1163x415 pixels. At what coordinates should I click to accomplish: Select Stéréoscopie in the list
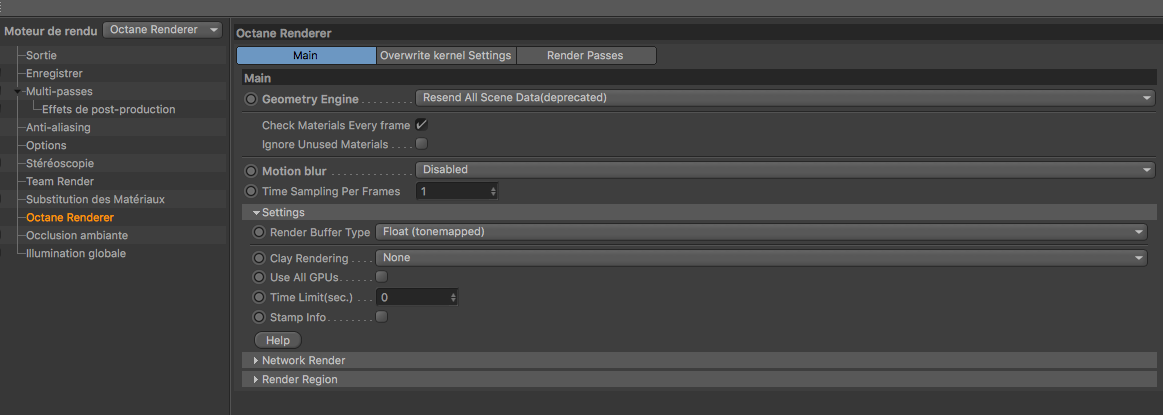point(60,163)
